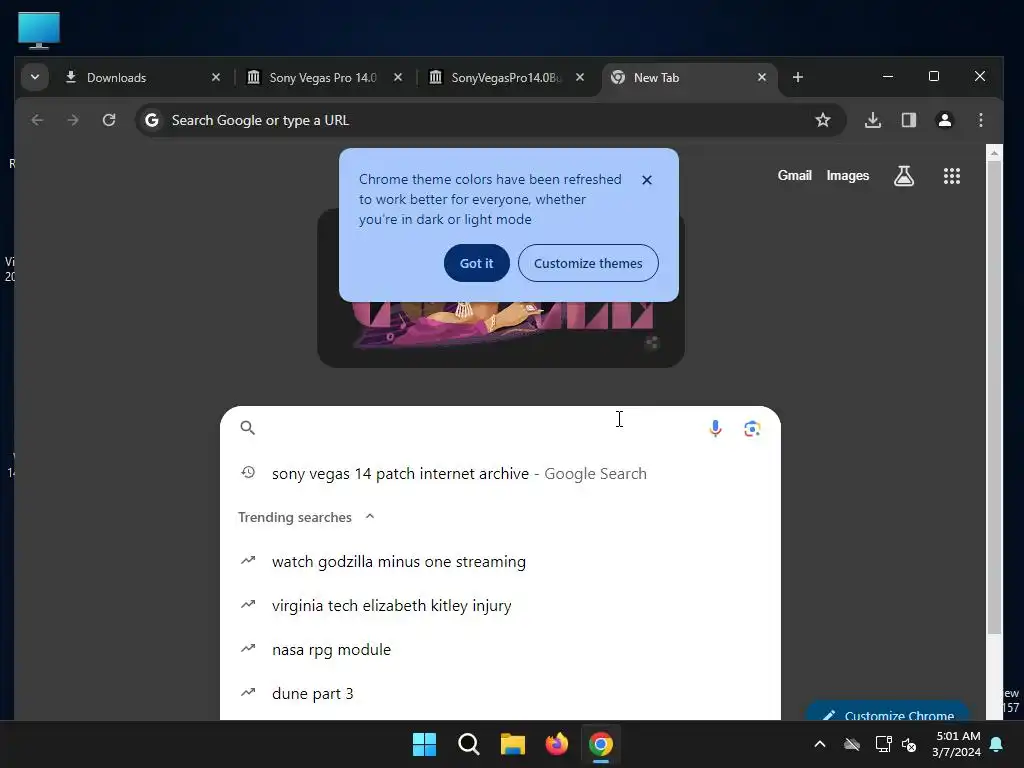Screen dimensions: 1024x768
Task: Collapse the Trending searches section
Action: pos(370,517)
